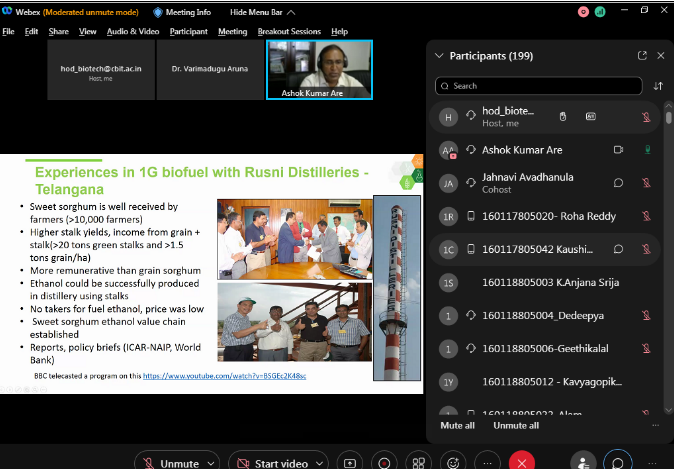Click the green network stats indicator in the title bar
Image resolution: width=674 pixels, height=469 pixels.
[x=600, y=12]
